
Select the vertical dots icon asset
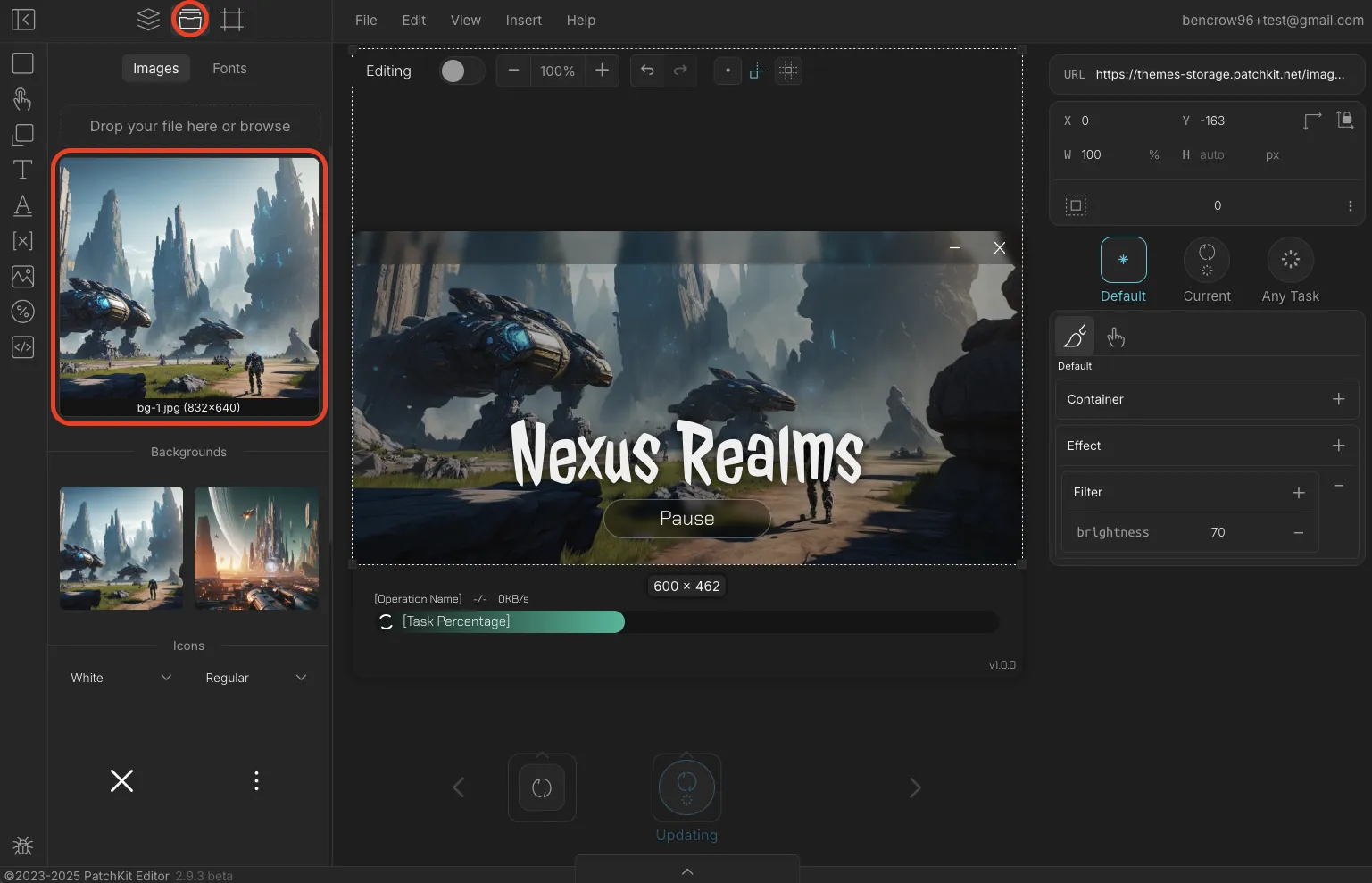coord(256,781)
